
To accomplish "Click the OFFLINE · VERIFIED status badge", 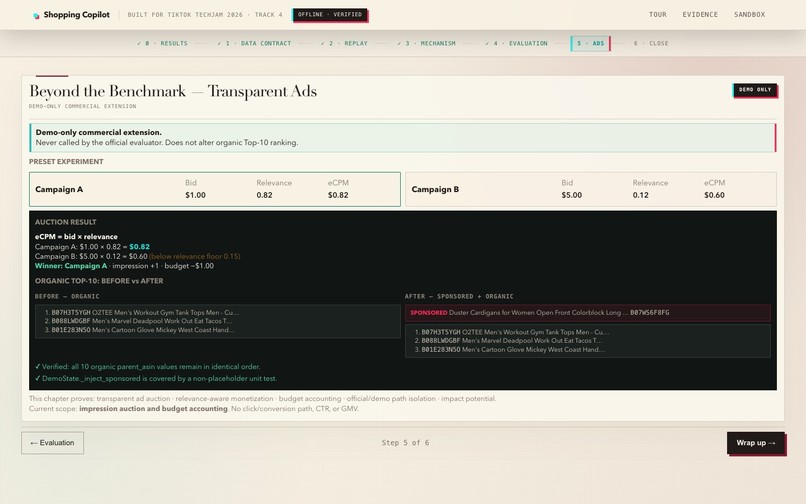I will [x=330, y=14].
